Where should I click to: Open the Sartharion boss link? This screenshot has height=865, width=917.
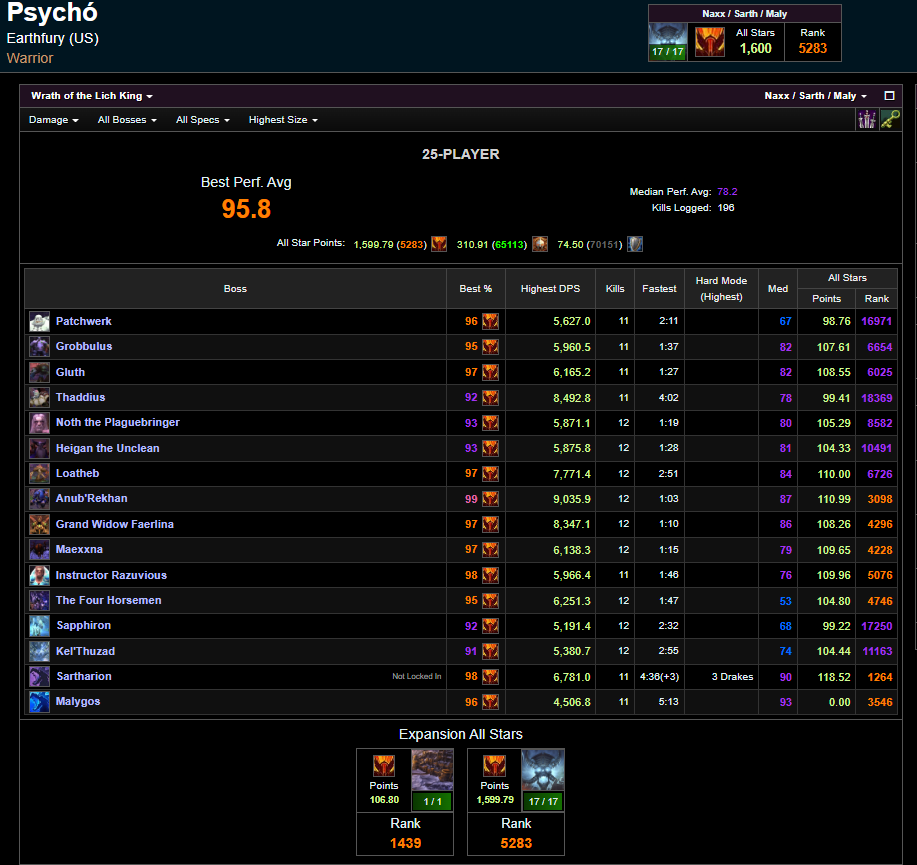point(84,676)
